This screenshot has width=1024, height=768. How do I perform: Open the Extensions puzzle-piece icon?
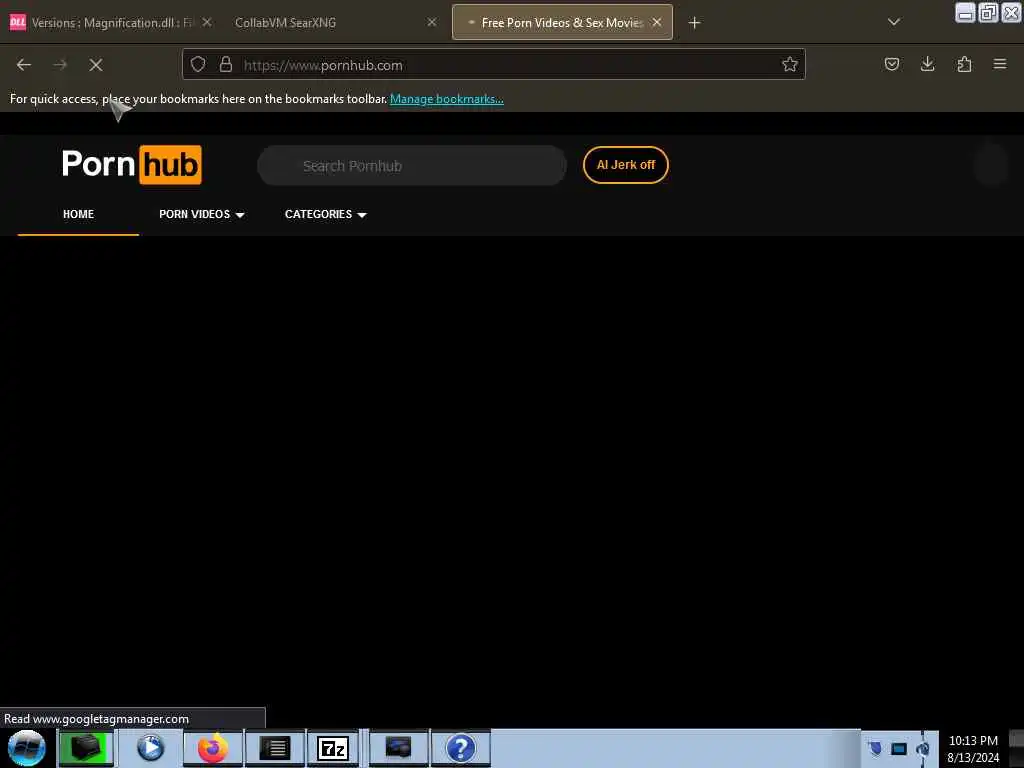pos(964,64)
